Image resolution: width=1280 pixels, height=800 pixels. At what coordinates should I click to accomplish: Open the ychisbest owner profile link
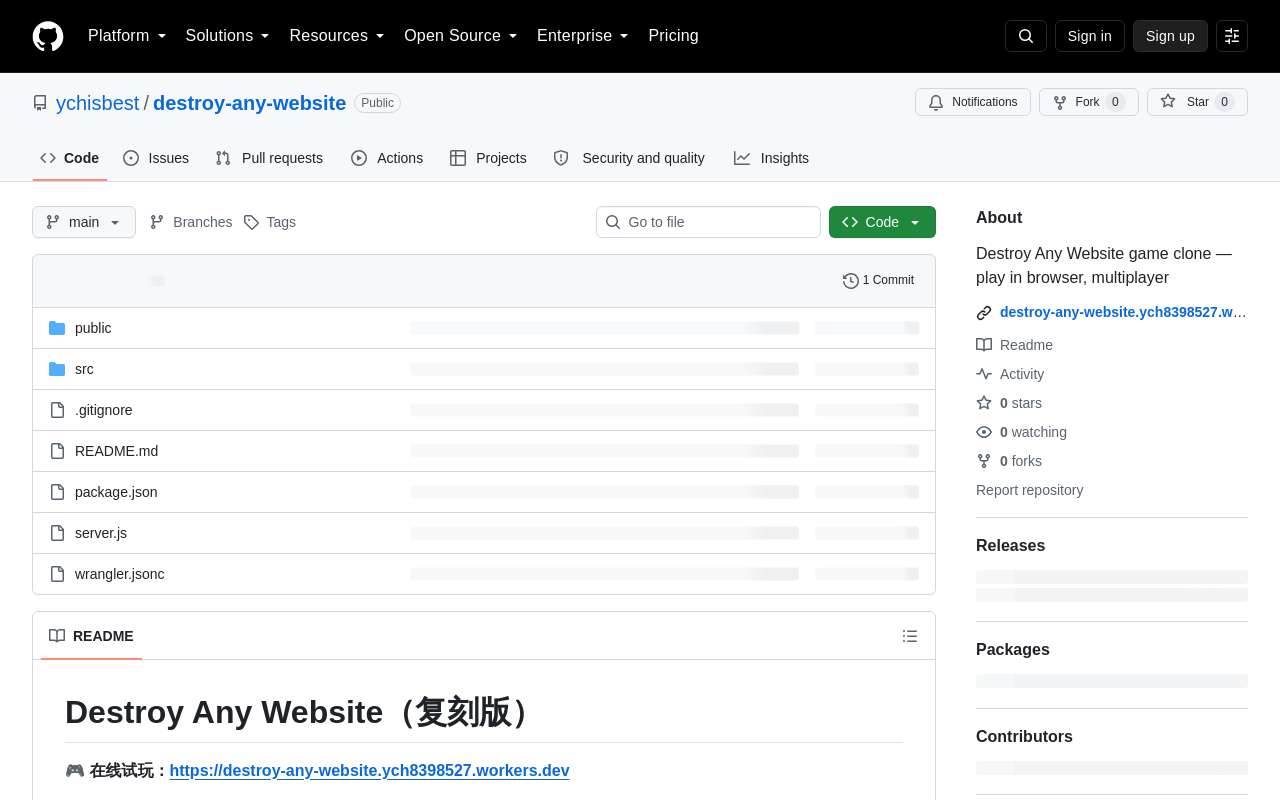pyautogui.click(x=97, y=103)
